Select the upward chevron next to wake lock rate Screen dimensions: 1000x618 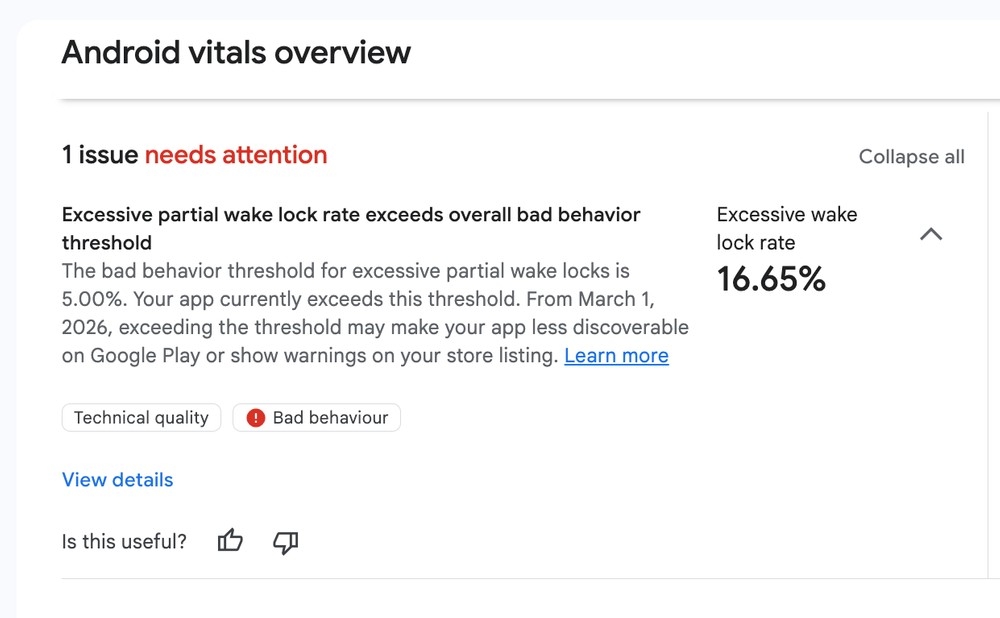pyautogui.click(x=931, y=234)
